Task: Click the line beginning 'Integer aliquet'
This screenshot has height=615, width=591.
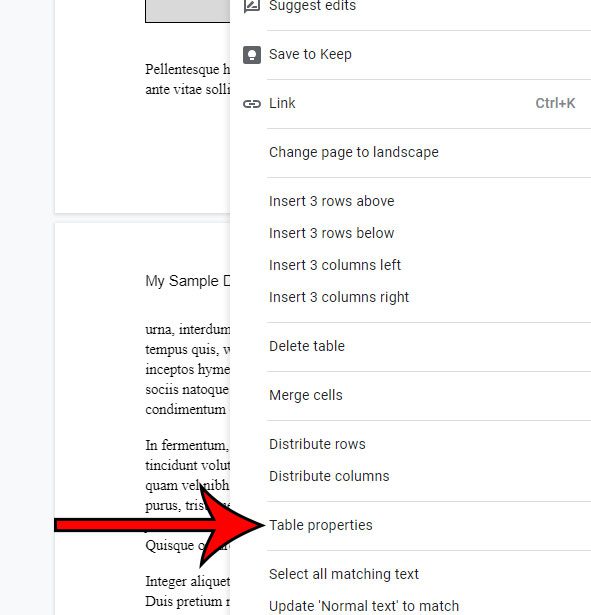Action: [x=187, y=581]
